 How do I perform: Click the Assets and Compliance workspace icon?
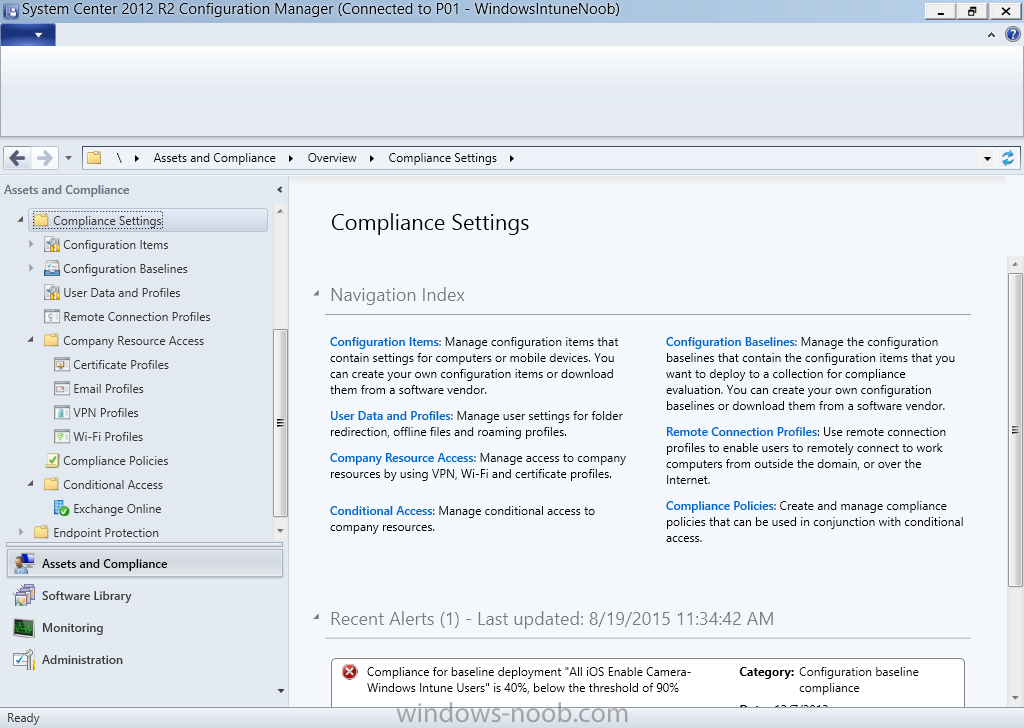24,563
